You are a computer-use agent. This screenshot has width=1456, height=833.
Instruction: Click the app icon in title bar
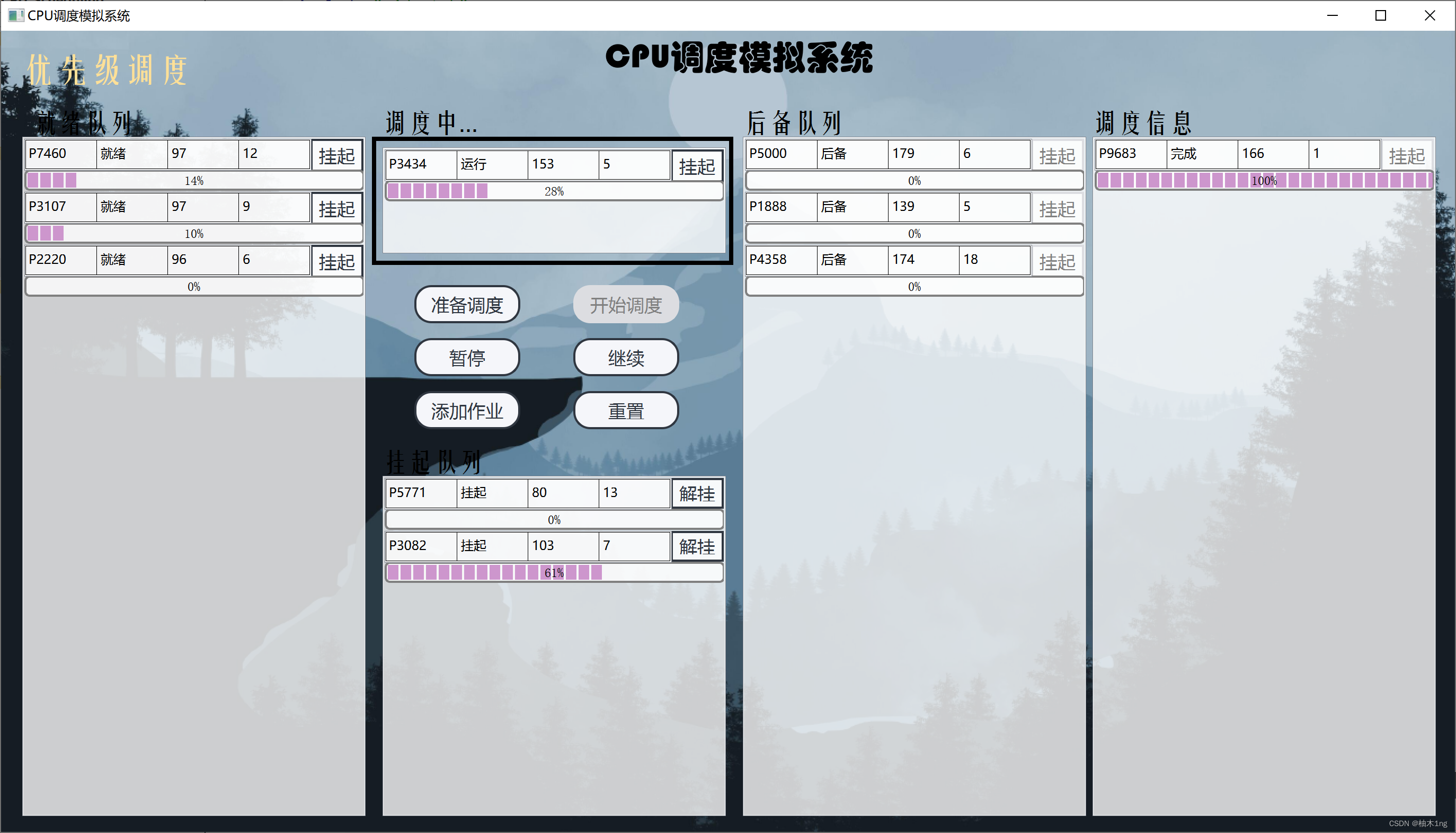[x=15, y=15]
